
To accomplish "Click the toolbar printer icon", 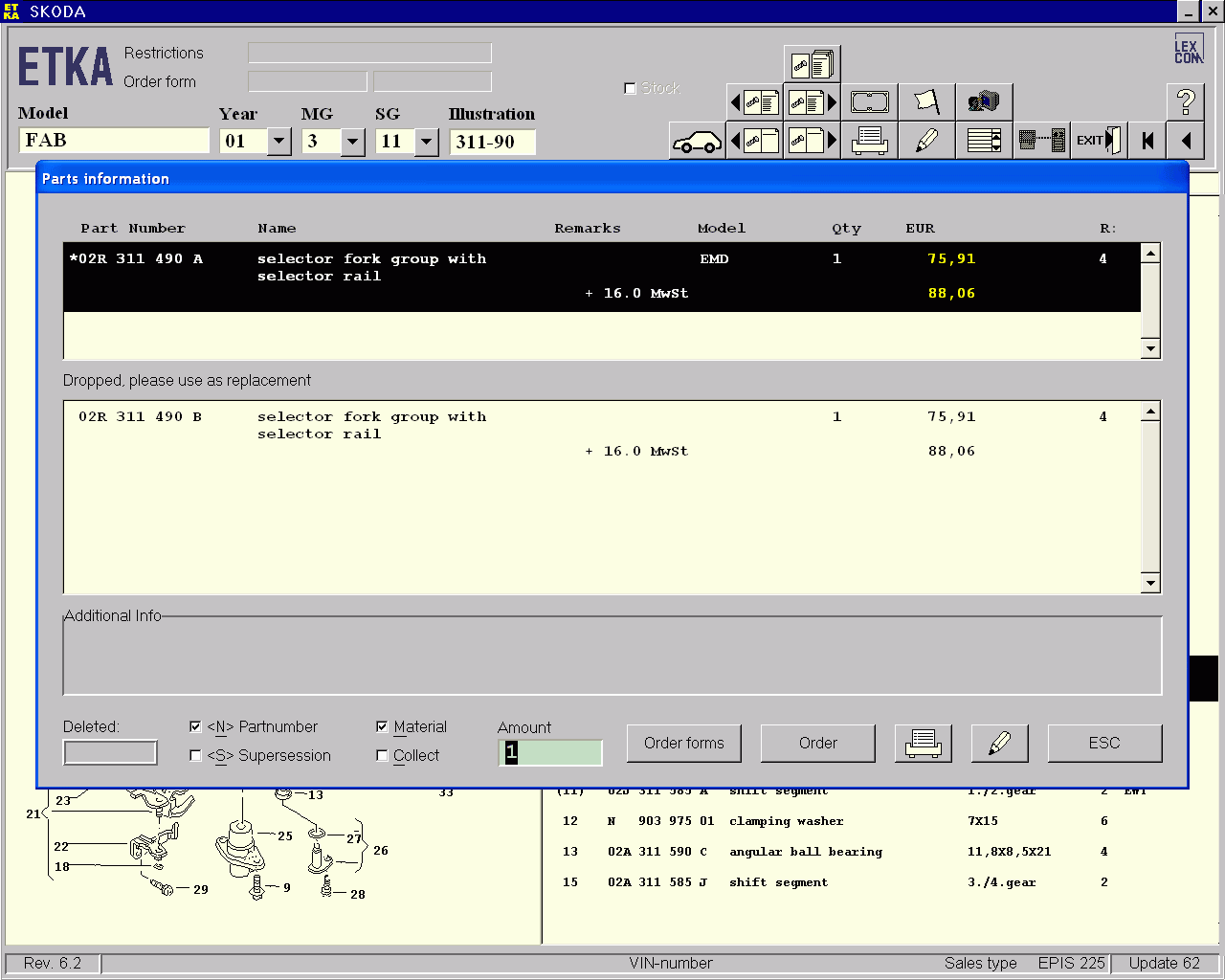I will tap(870, 141).
